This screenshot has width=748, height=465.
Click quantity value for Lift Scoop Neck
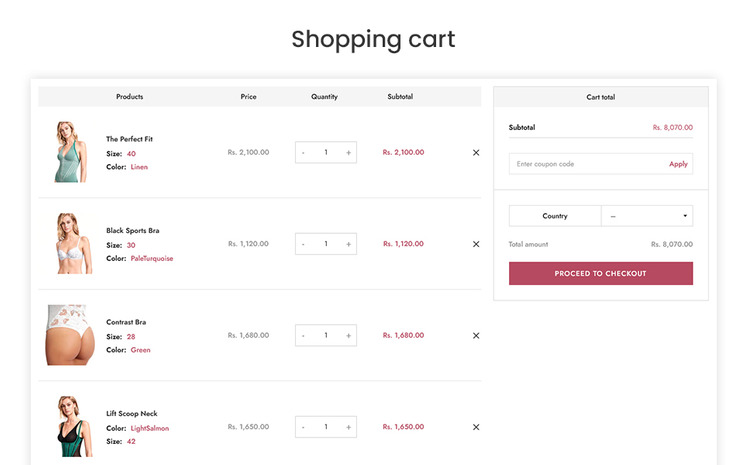coord(326,427)
